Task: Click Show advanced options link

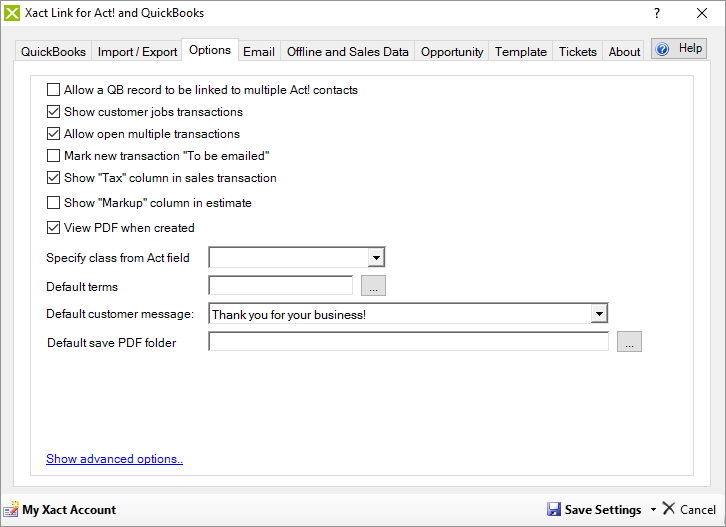Action: coord(114,459)
